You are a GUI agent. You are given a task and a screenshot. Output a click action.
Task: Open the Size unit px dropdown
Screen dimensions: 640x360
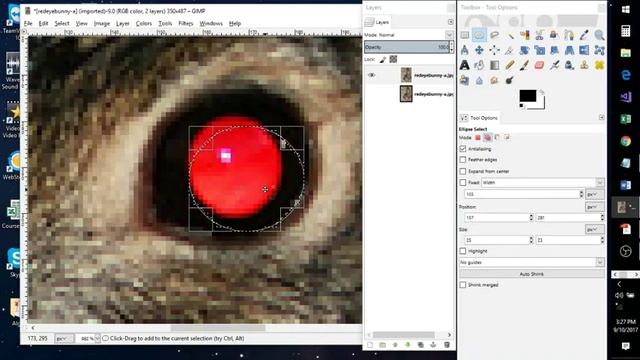(594, 229)
